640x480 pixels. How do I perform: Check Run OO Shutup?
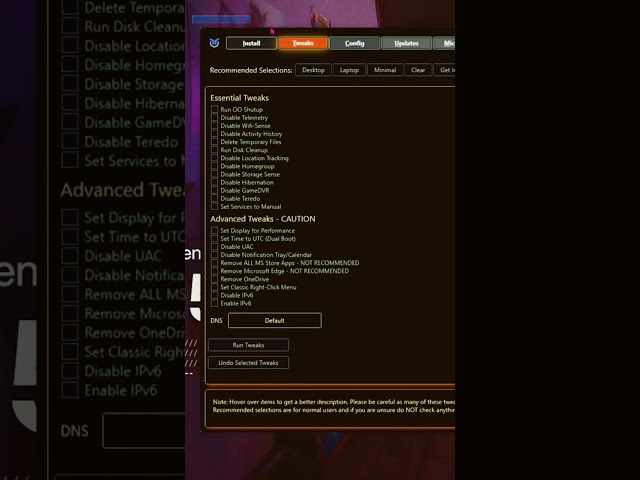tap(214, 109)
